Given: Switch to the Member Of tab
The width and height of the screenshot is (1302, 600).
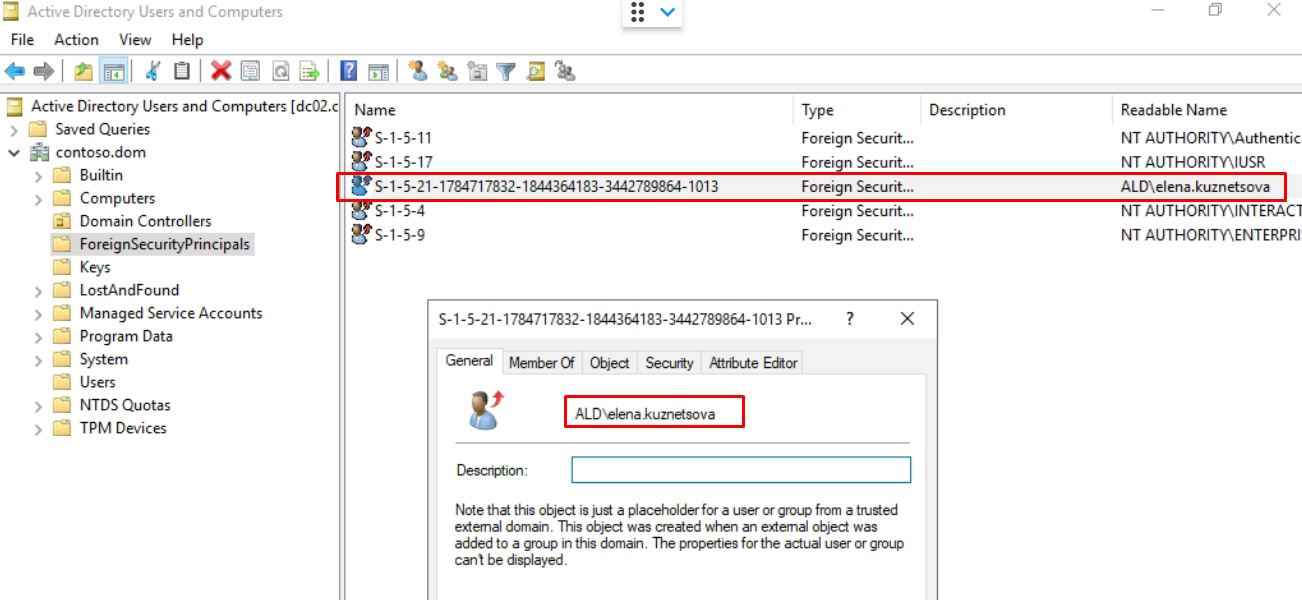Looking at the screenshot, I should click(542, 363).
